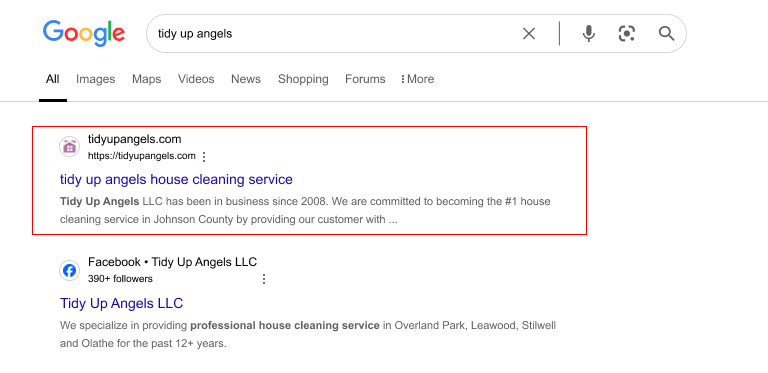Switch to the Images tab

pyautogui.click(x=96, y=79)
